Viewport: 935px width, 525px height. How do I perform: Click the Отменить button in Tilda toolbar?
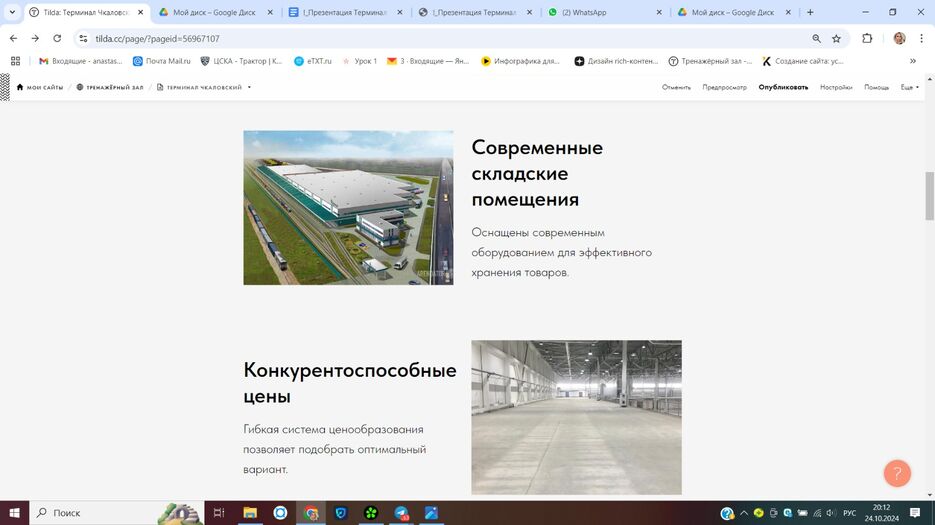(676, 87)
